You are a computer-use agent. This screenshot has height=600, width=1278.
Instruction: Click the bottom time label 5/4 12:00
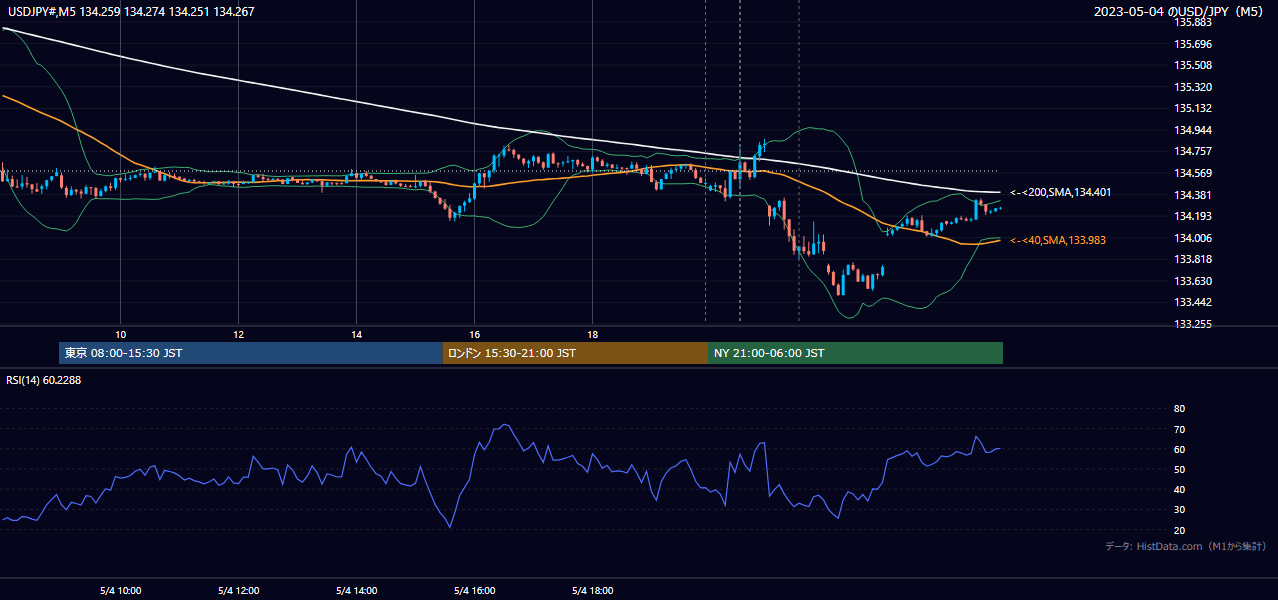(x=238, y=590)
